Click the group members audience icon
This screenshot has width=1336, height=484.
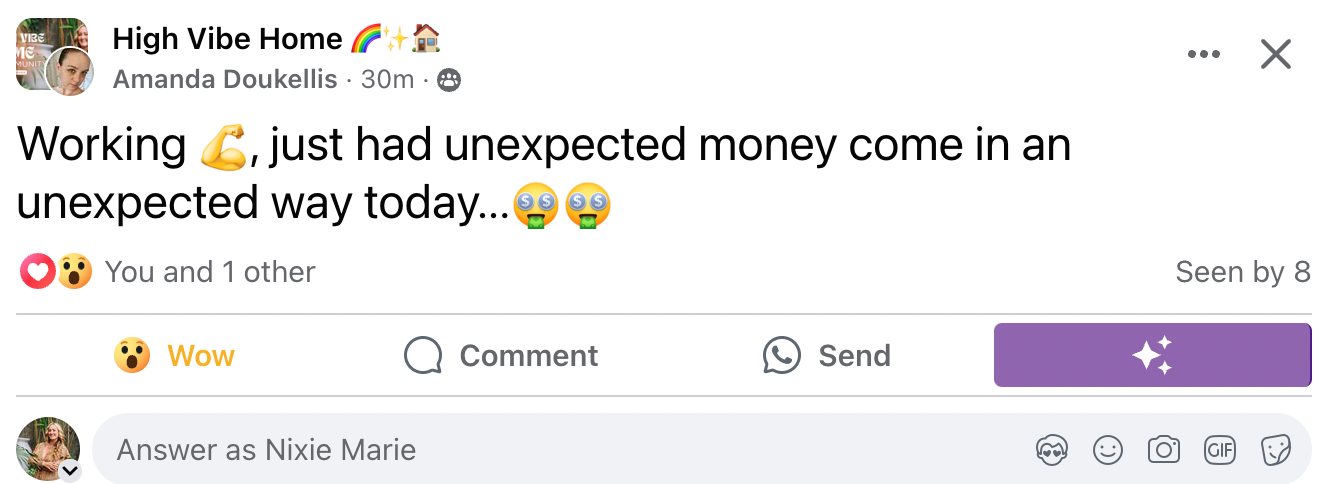click(450, 81)
